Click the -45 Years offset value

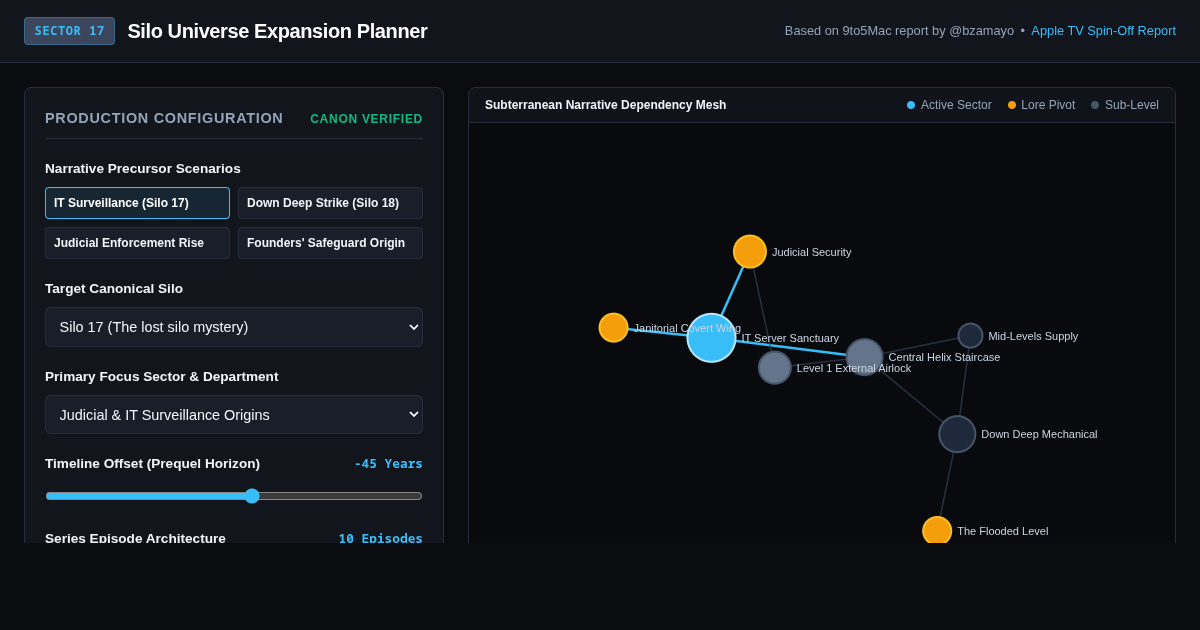388,464
